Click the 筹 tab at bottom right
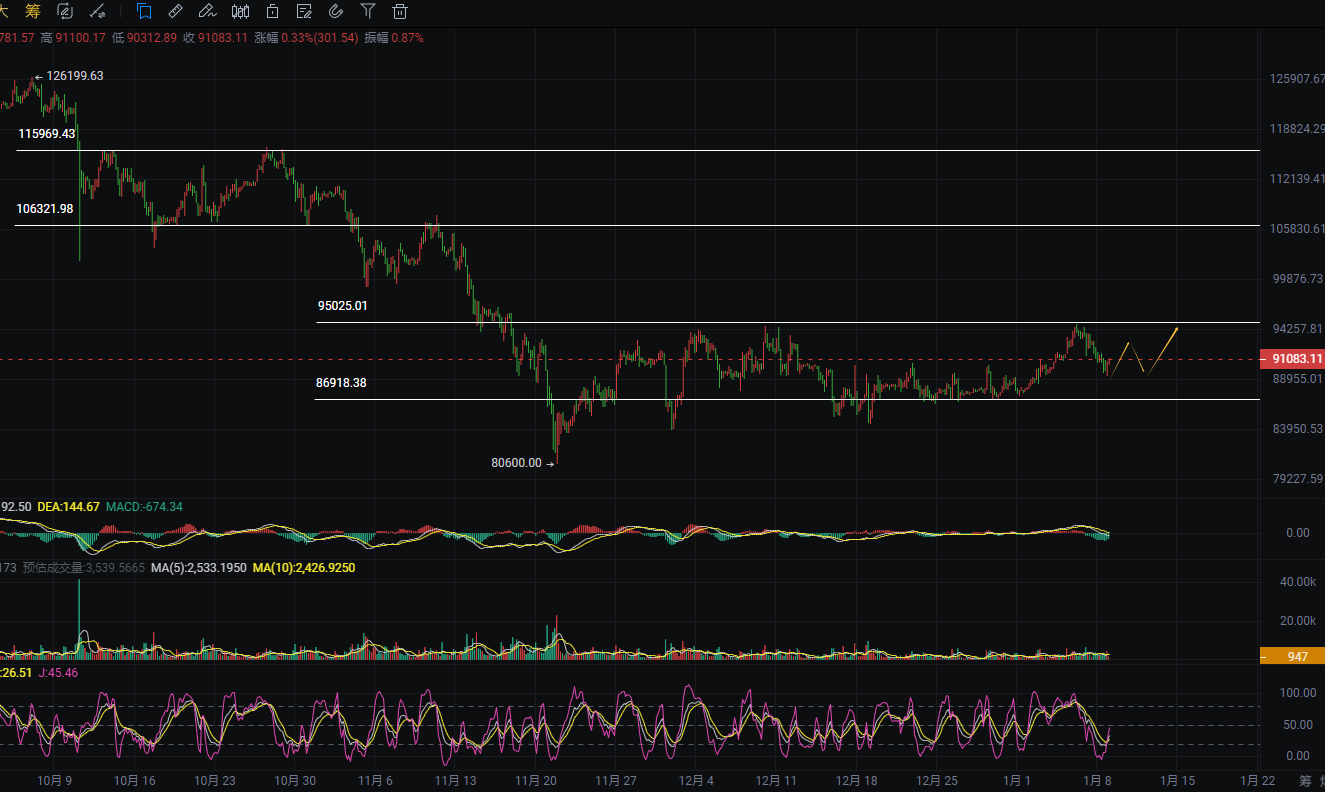This screenshot has height=792, width=1325. (1305, 780)
